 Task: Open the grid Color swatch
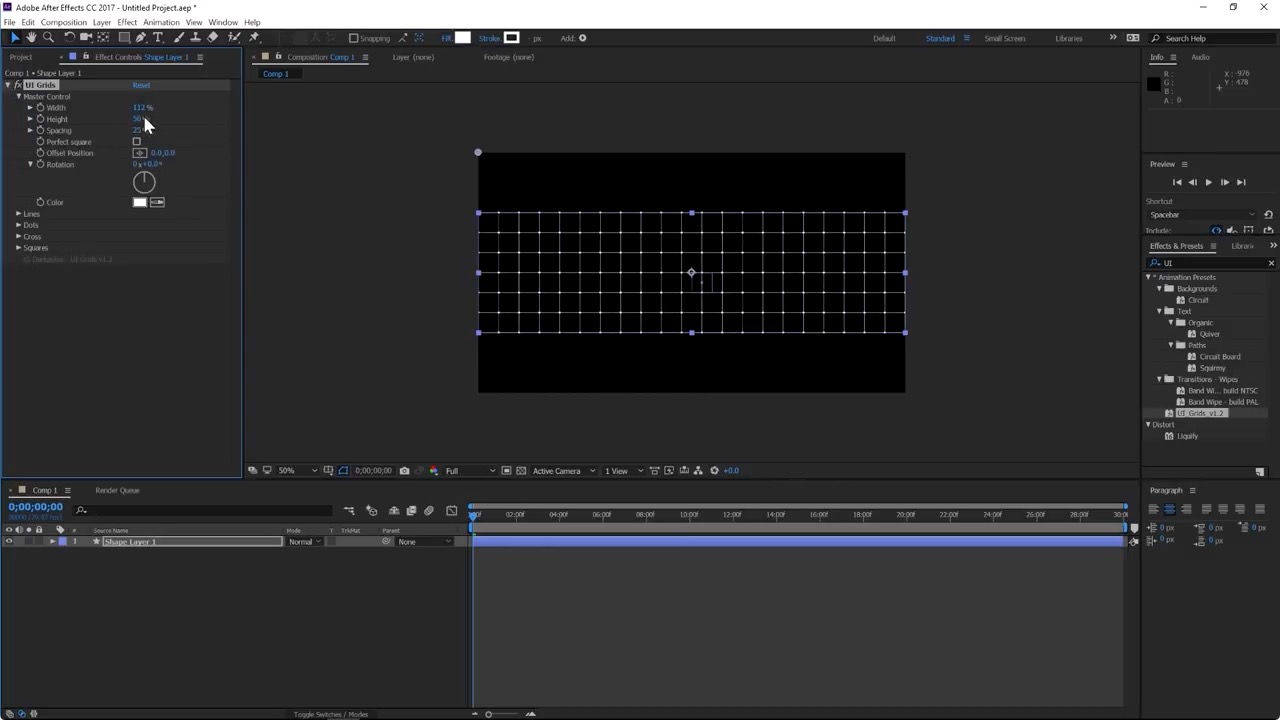pyautogui.click(x=140, y=202)
